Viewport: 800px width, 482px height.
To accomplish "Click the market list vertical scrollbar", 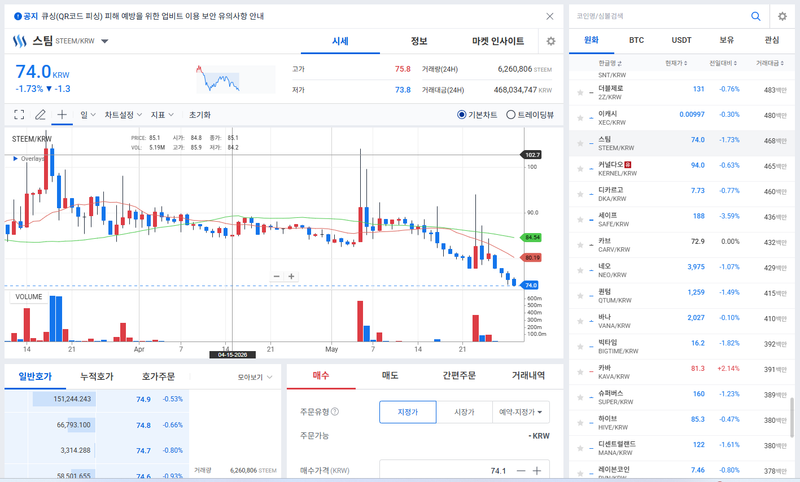I will click(791, 417).
